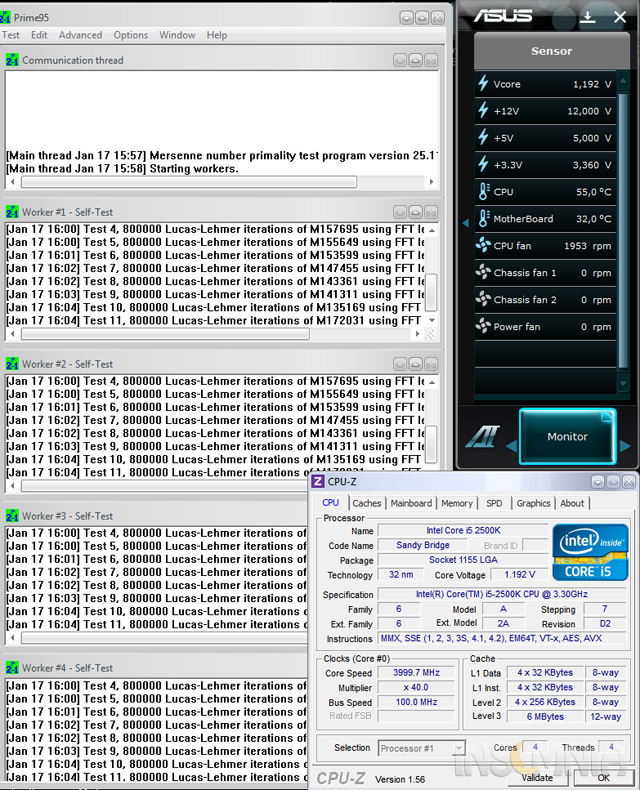Screen dimensions: 640x790
Task: Click the OK button in CPU-Z
Action: pos(603,777)
